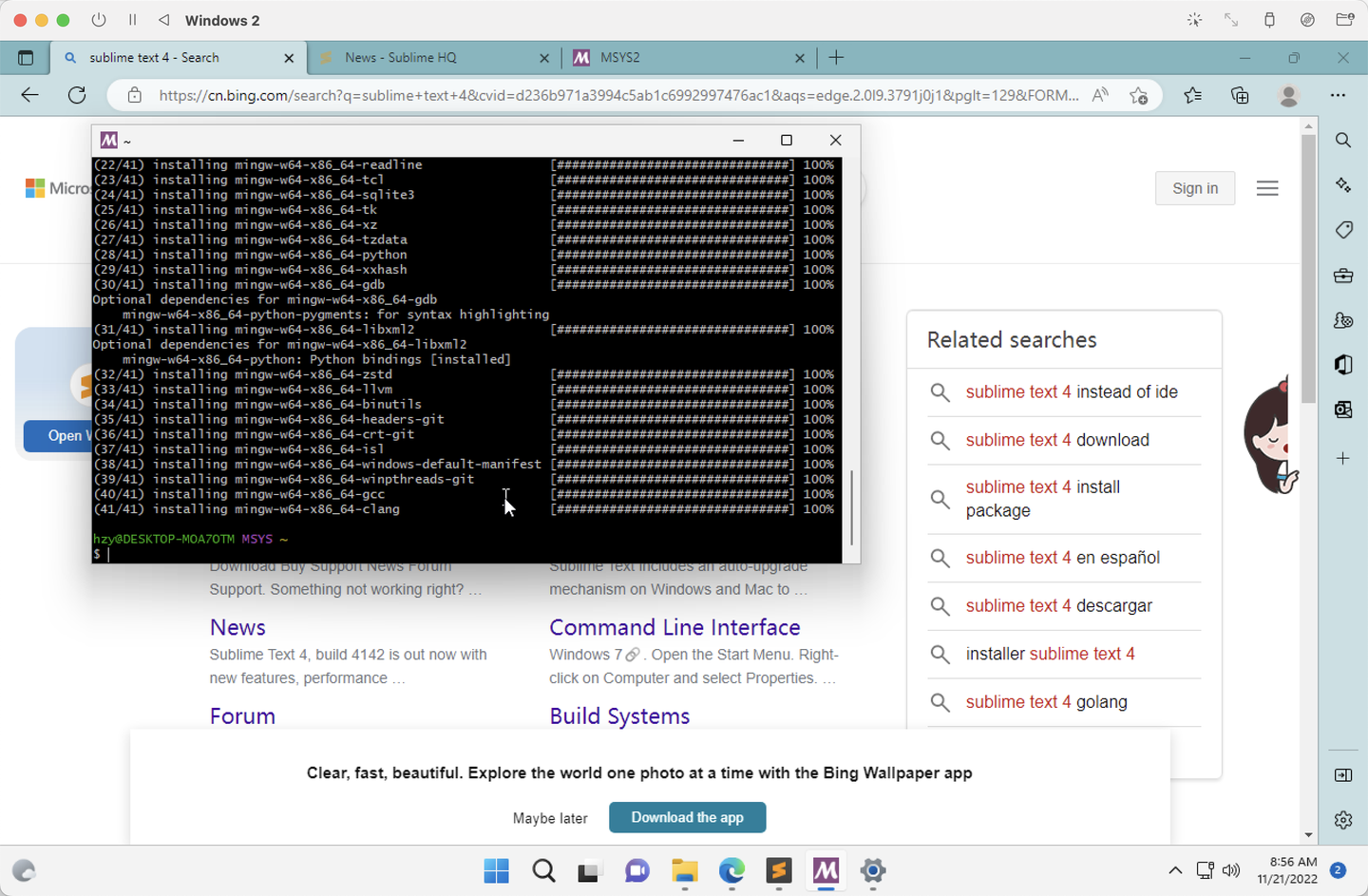The image size is (1368, 896).
Task: Click the Sign in button
Action: [1194, 187]
